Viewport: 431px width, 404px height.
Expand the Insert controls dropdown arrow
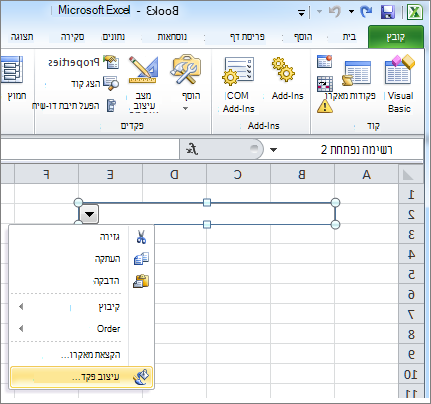coord(186,108)
